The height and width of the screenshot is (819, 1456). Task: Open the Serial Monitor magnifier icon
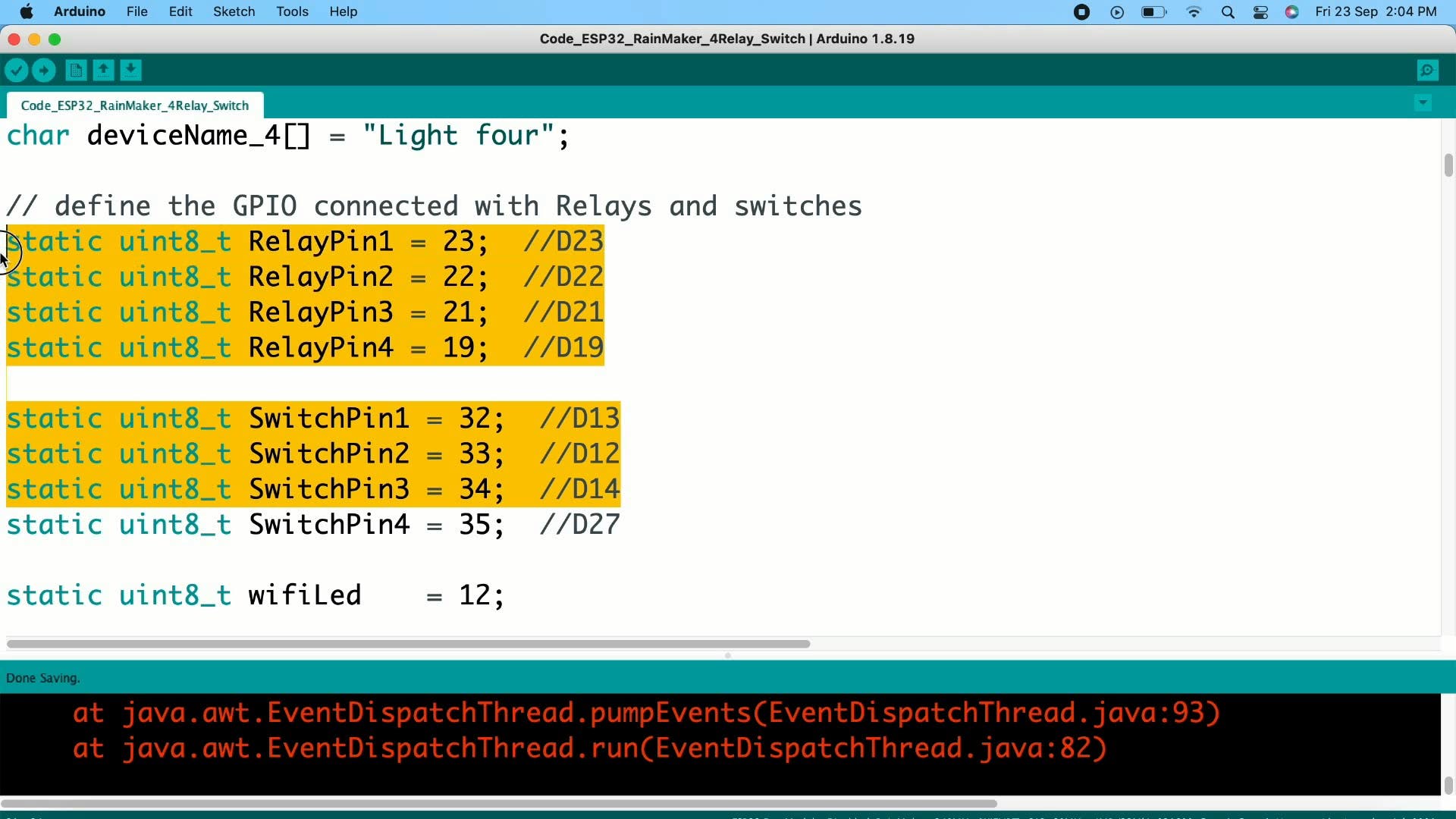pos(1428,71)
